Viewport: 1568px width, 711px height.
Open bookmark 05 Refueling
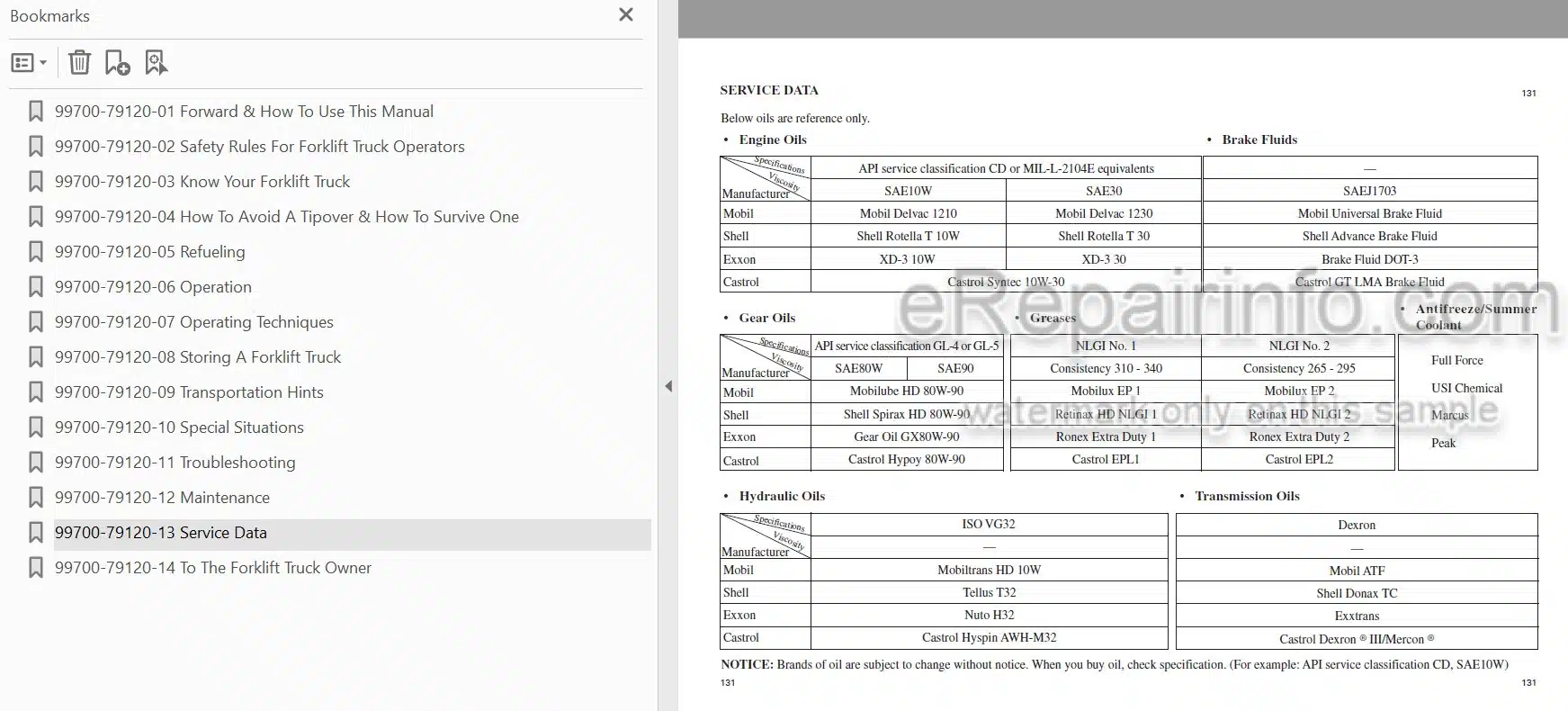pyautogui.click(x=149, y=252)
